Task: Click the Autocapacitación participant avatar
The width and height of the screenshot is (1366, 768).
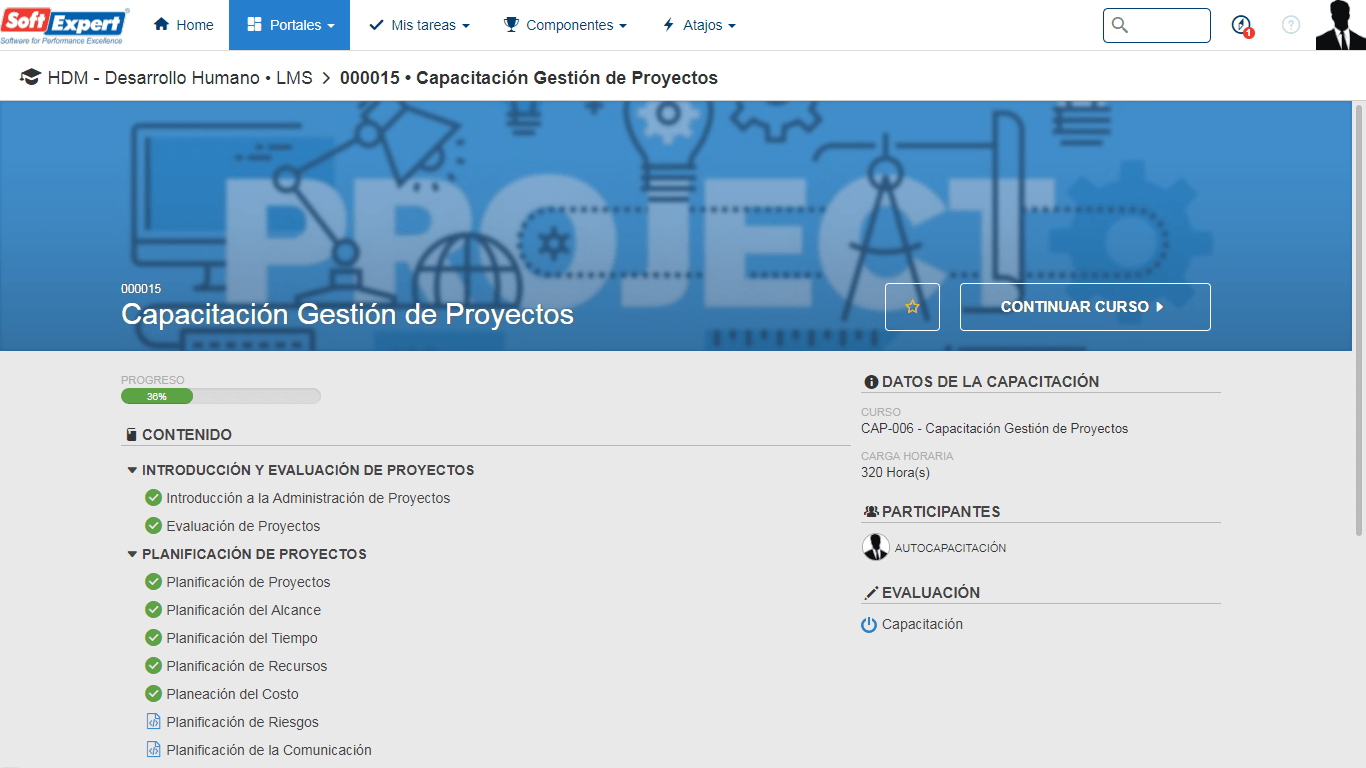Action: point(876,547)
